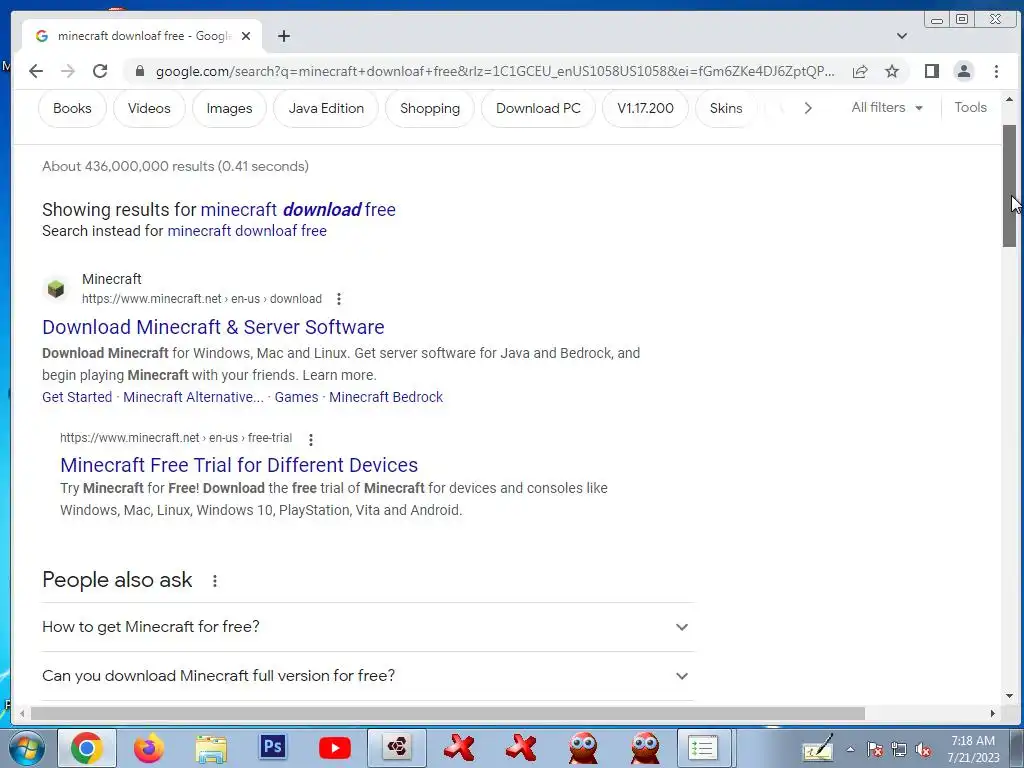Viewport: 1024px width, 768px height.
Task: Bookmark this page with the star
Action: 892,71
